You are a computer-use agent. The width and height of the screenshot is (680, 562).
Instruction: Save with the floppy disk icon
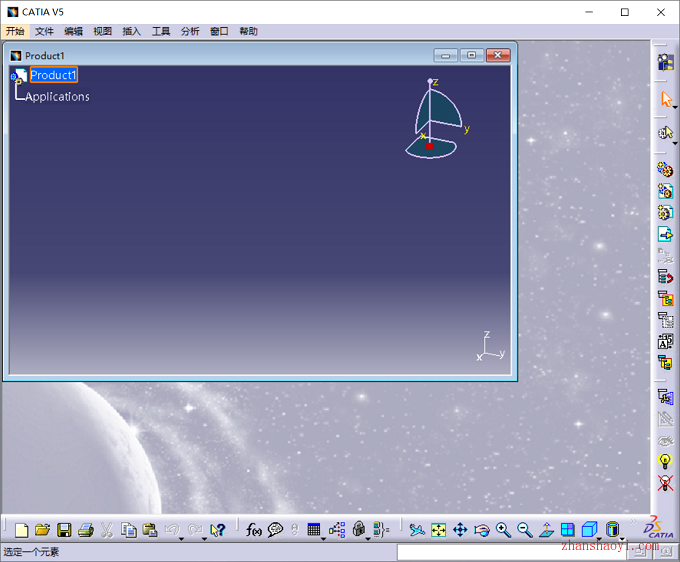[x=64, y=530]
